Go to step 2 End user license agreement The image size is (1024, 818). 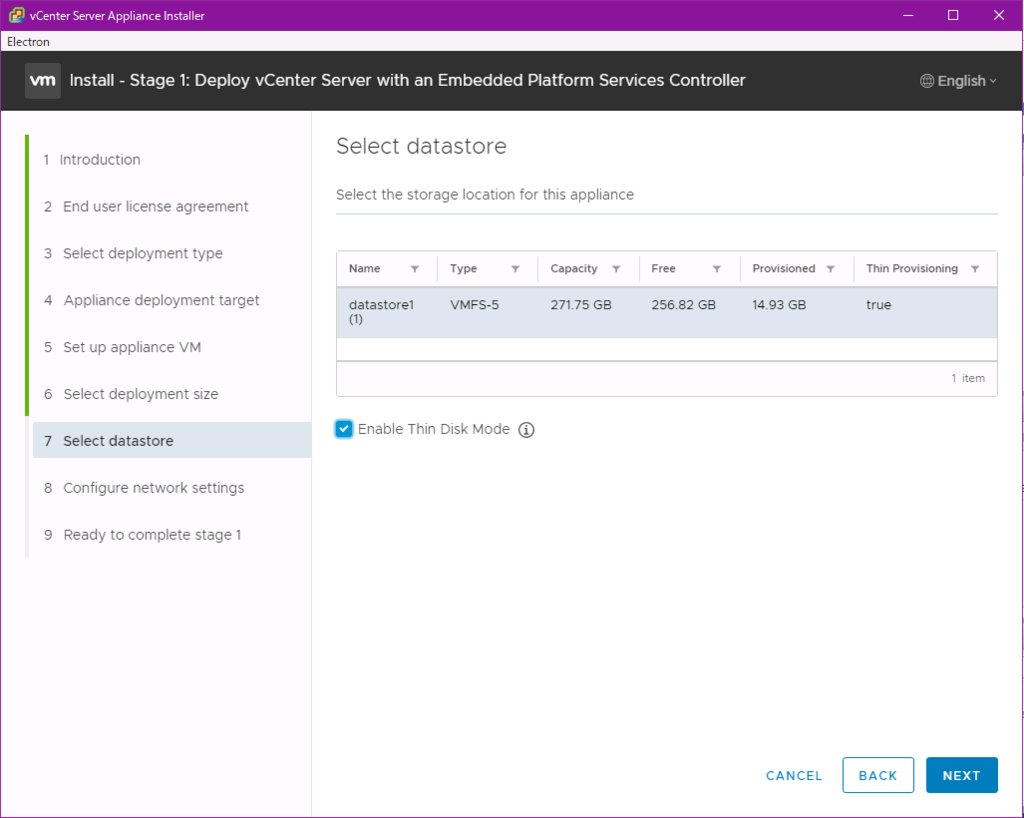(146, 207)
